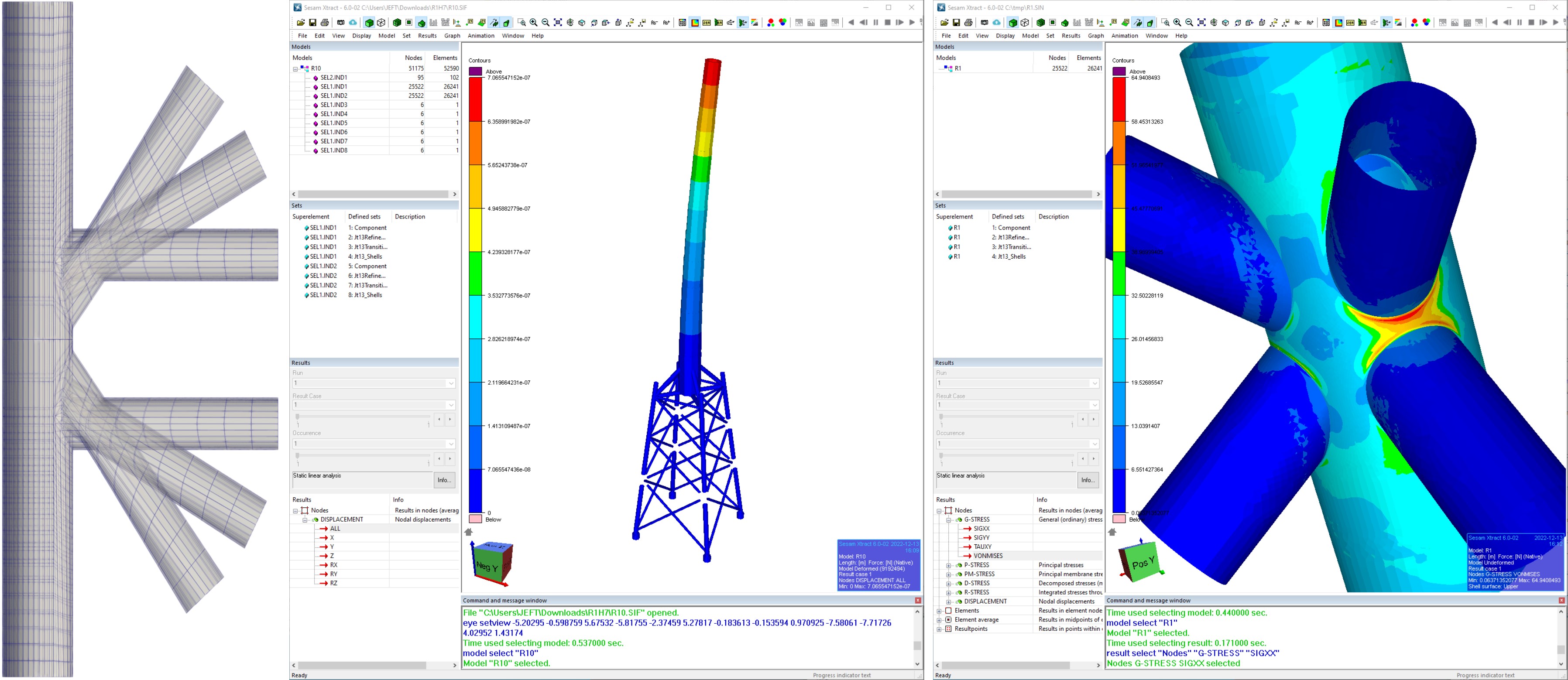Click zoom-to-fit icon in R1 window toolbar
The image size is (1568, 680).
[1201, 23]
